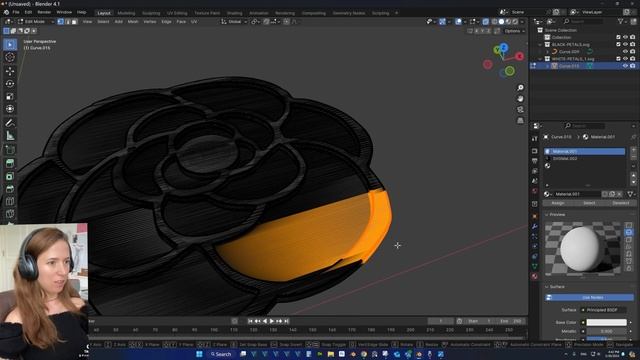The height and width of the screenshot is (360, 640).
Task: Click the Base Color white swatch
Action: pyautogui.click(x=606, y=322)
